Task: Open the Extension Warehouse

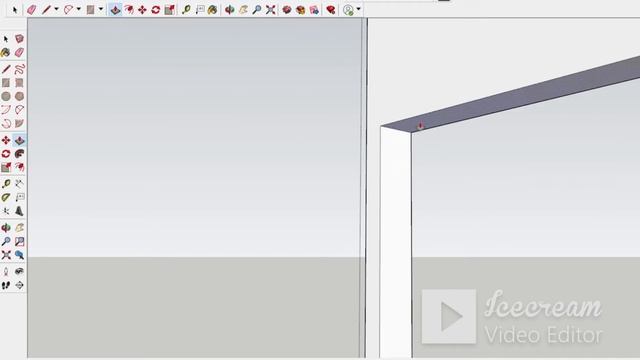Action: [x=301, y=9]
